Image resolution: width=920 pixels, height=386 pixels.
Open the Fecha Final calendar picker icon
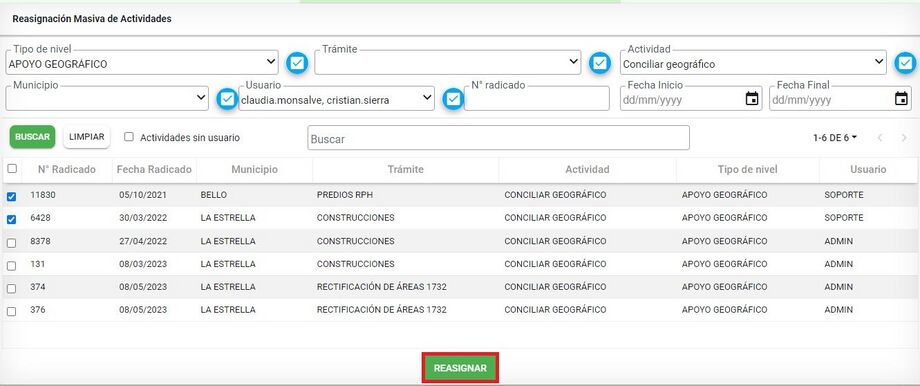(901, 99)
